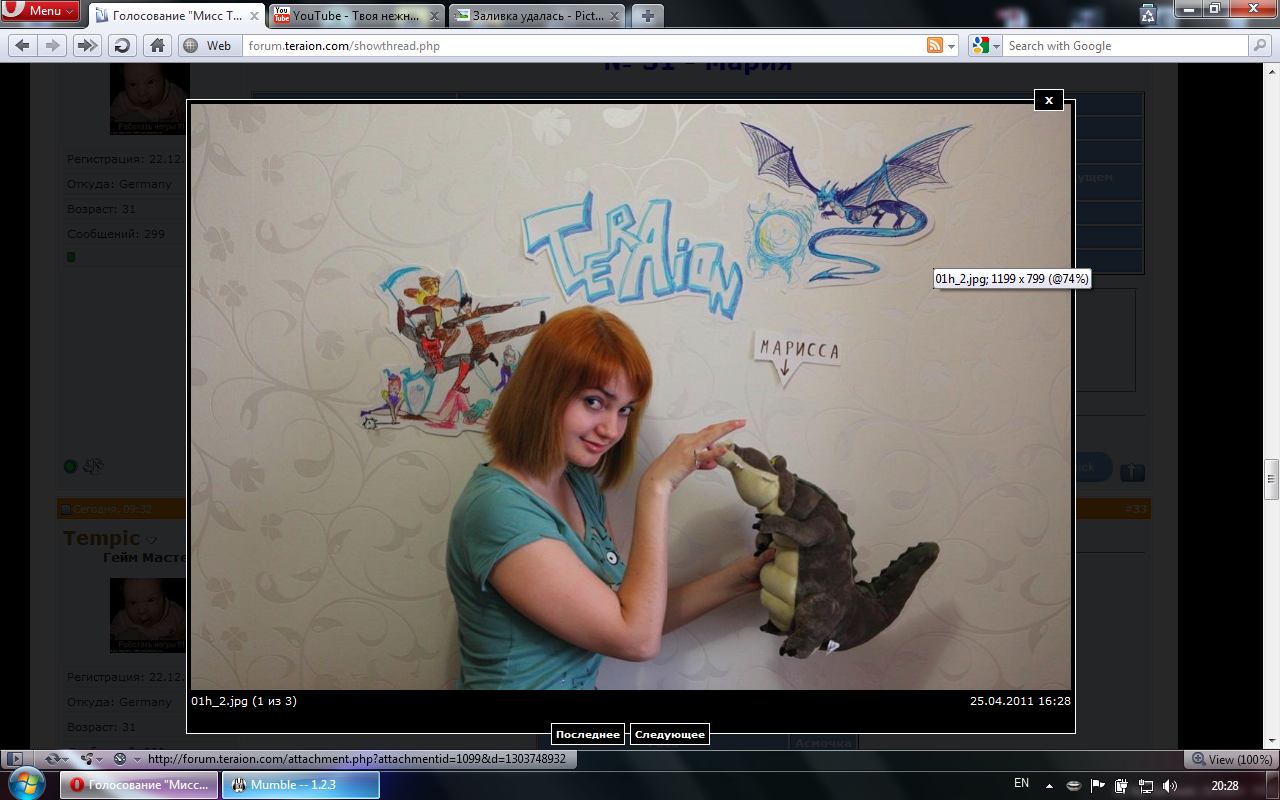Click the volume speaker tray icon

tap(1170, 785)
